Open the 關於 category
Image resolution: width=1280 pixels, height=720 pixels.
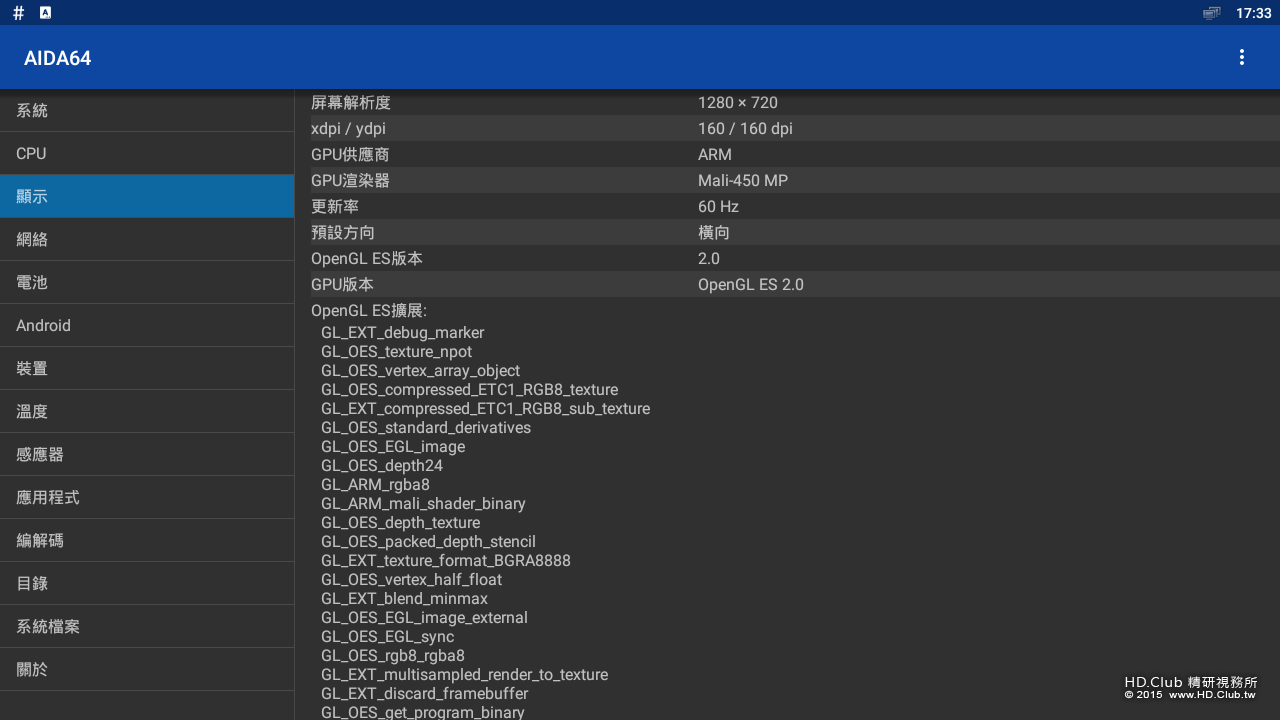[x=147, y=669]
